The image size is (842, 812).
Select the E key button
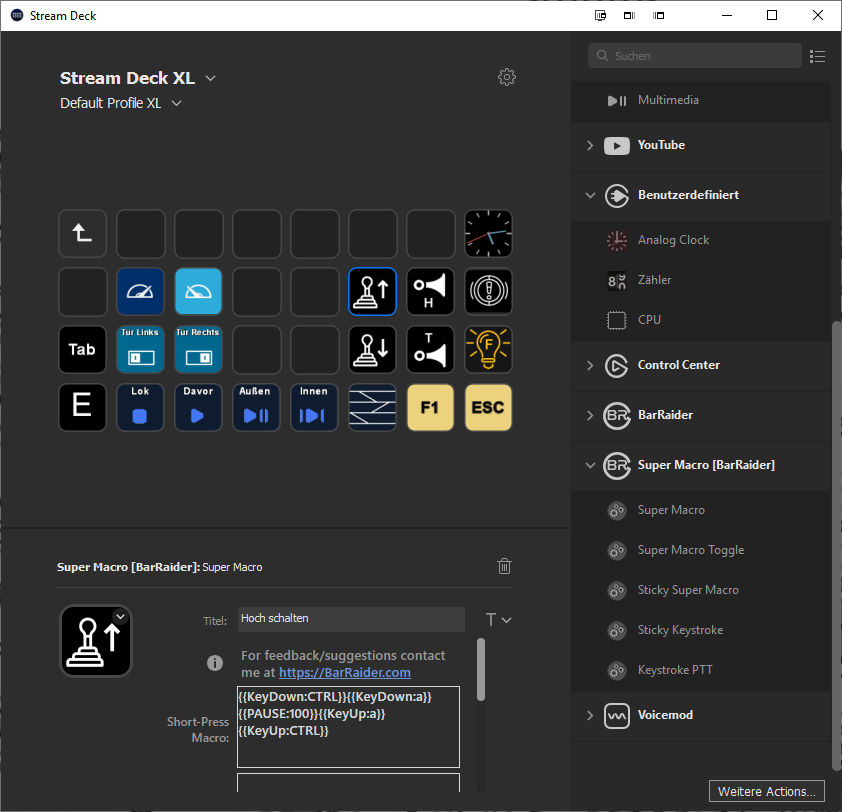coord(82,408)
